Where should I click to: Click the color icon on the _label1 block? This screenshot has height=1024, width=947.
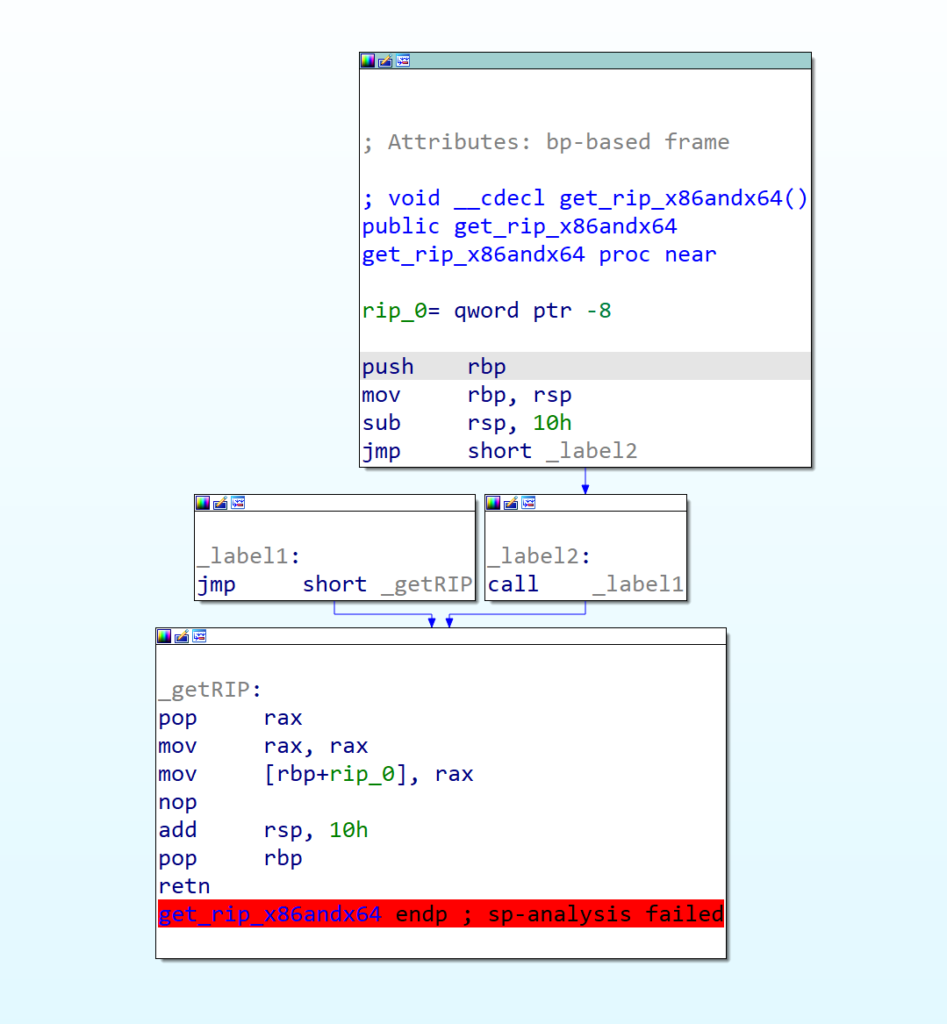[203, 503]
